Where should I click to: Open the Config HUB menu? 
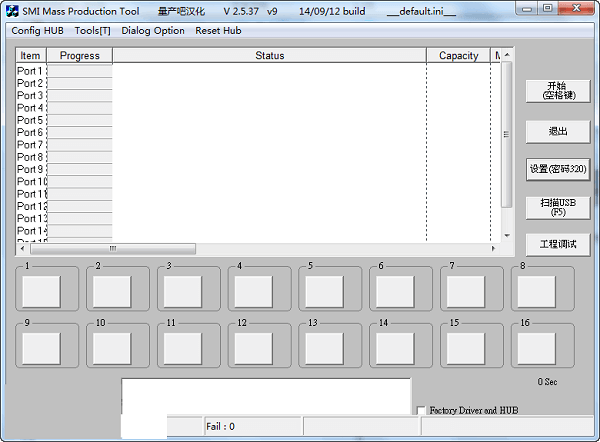coord(37,30)
